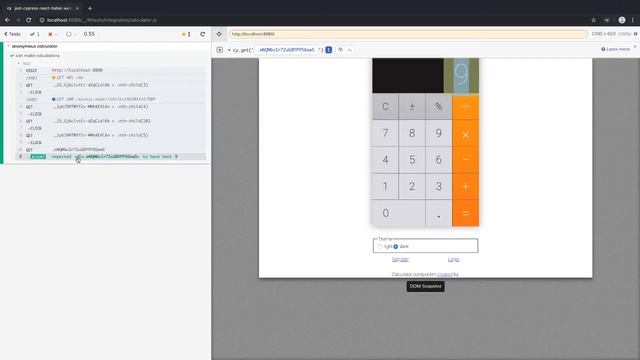Close the Selector Playground with X
This screenshot has height=360, width=640.
point(635,47)
